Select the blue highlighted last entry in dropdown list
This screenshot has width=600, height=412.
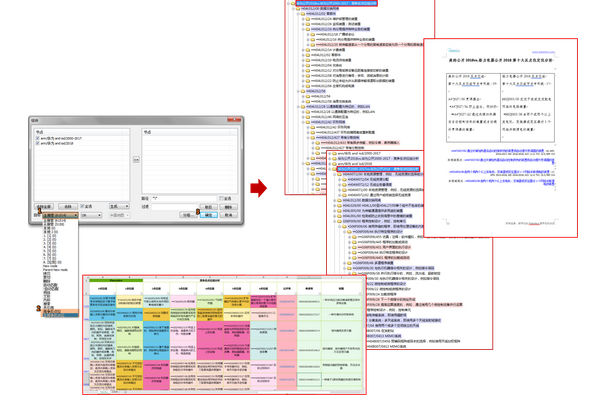tap(60, 315)
